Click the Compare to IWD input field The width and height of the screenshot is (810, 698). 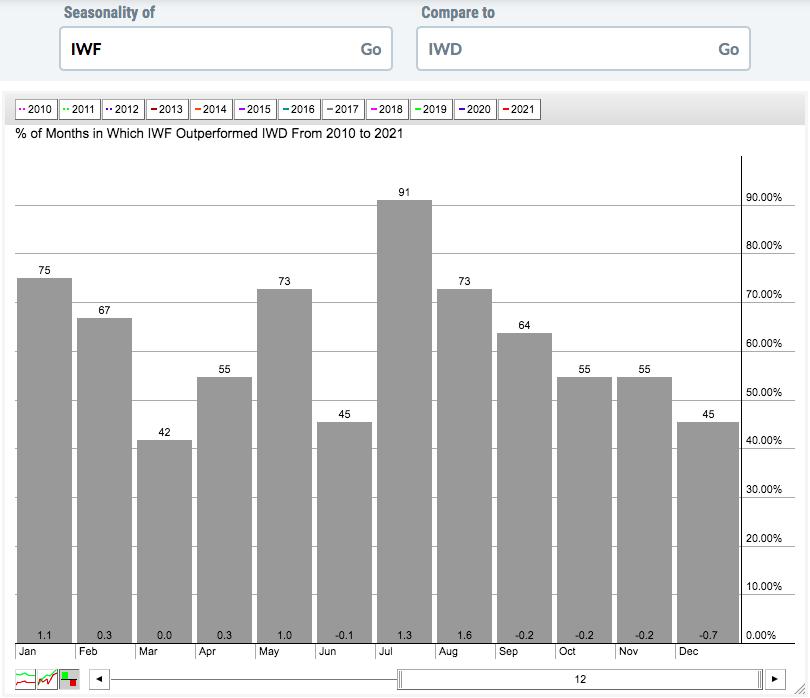(x=567, y=49)
